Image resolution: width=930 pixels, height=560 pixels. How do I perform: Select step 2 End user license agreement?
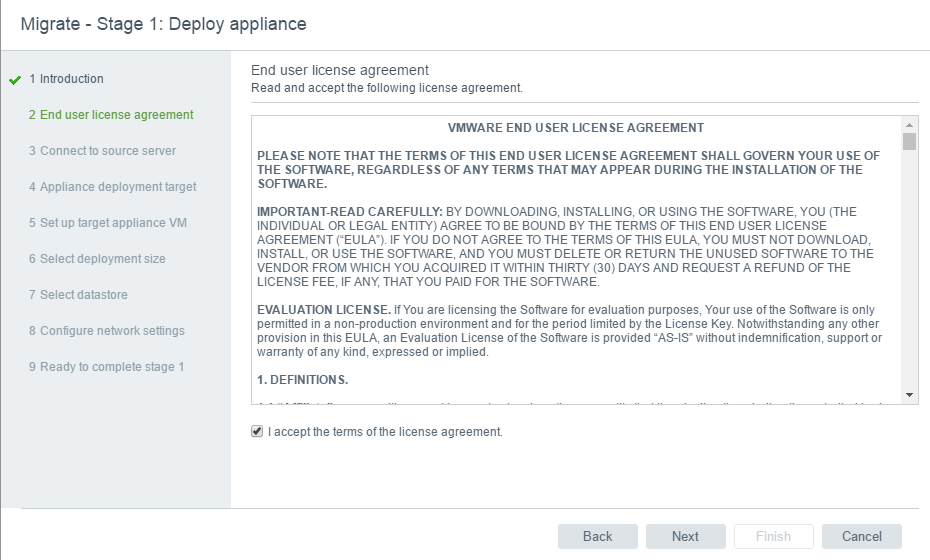click(111, 115)
